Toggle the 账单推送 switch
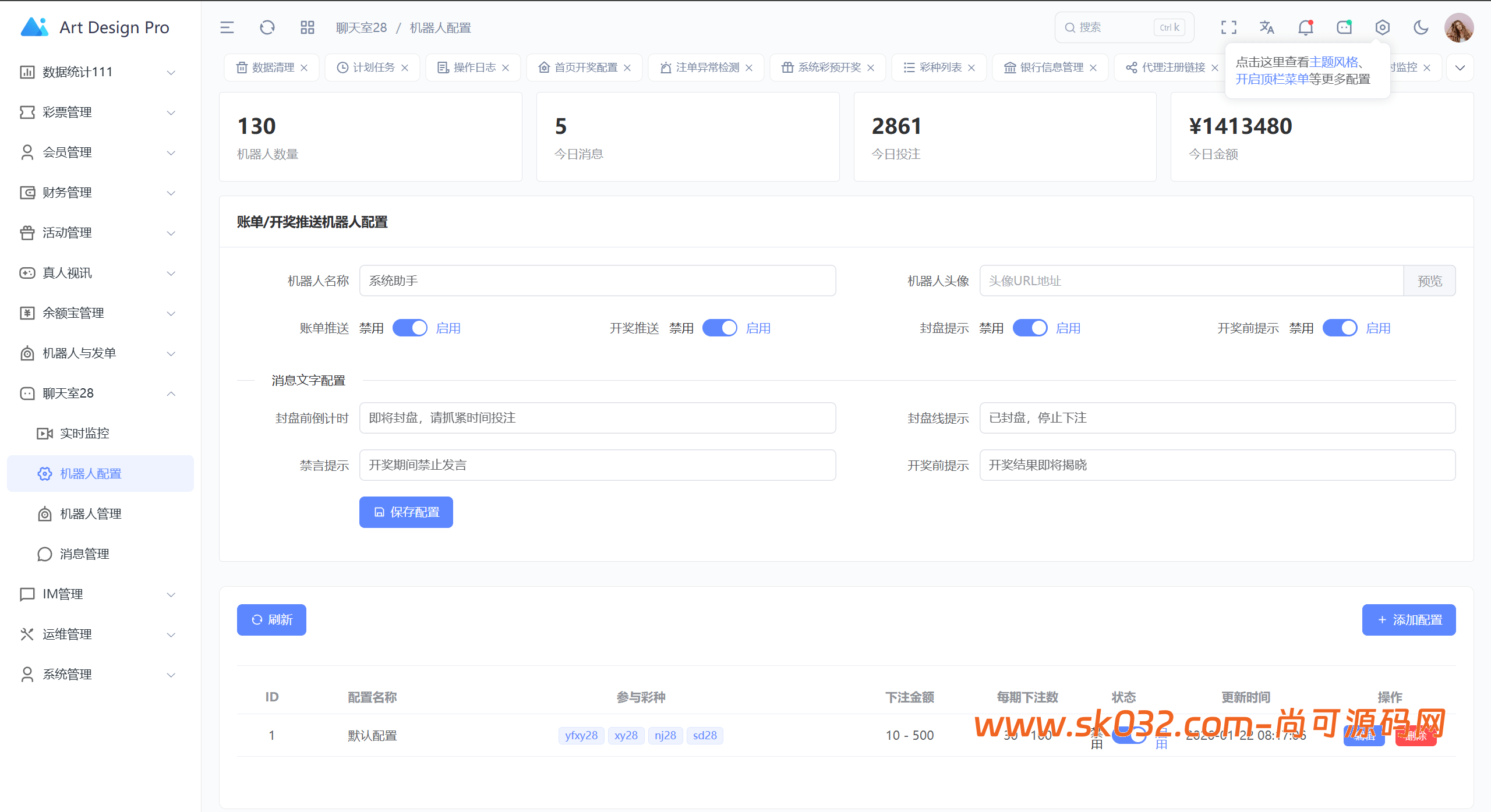The height and width of the screenshot is (812, 1491). coord(409,328)
